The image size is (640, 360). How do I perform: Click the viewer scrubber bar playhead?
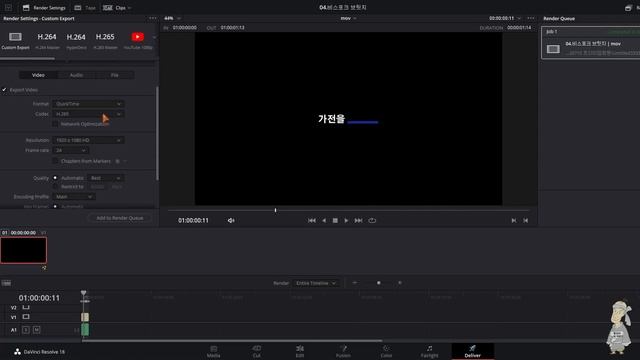pyautogui.click(x=276, y=210)
